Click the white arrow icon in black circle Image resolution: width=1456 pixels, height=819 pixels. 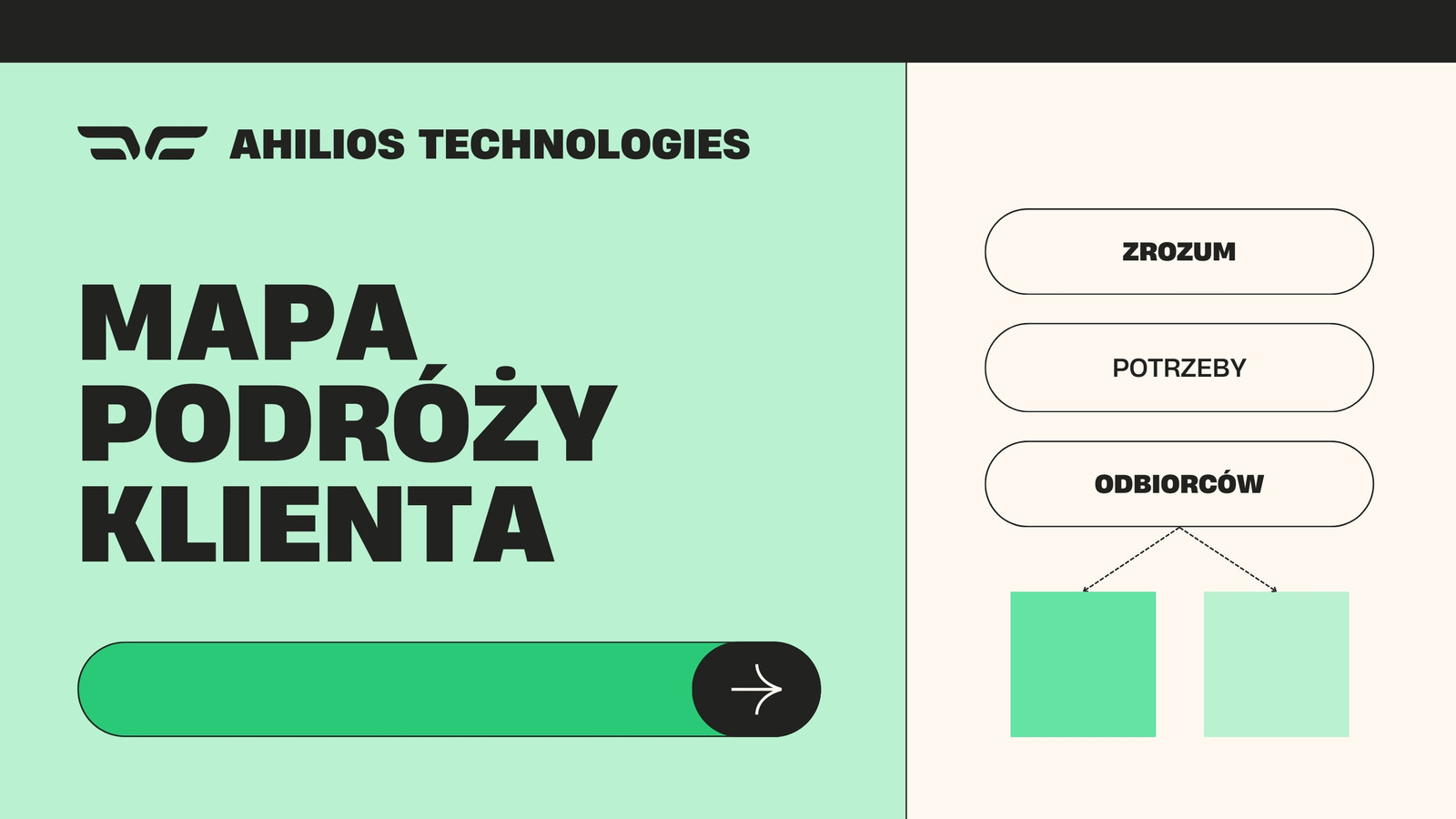(756, 690)
